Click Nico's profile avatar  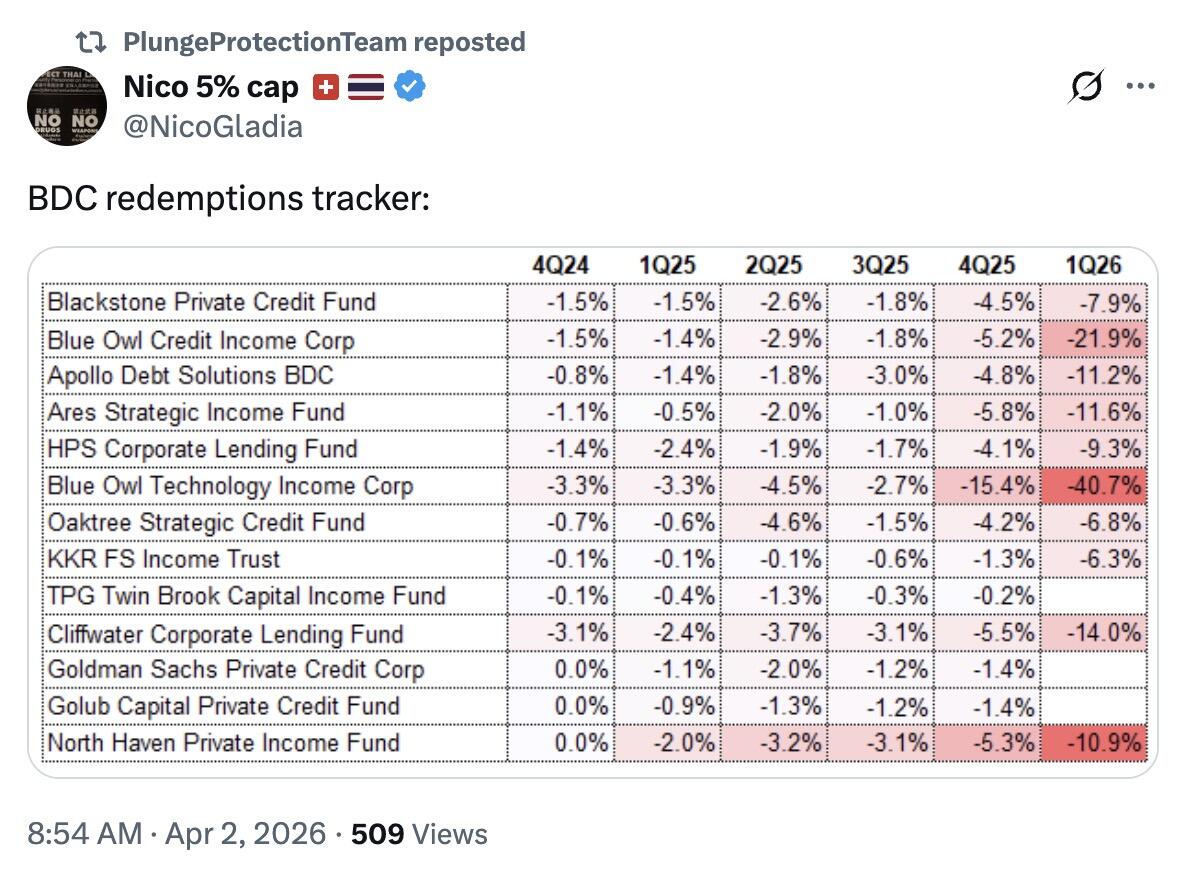(x=67, y=107)
